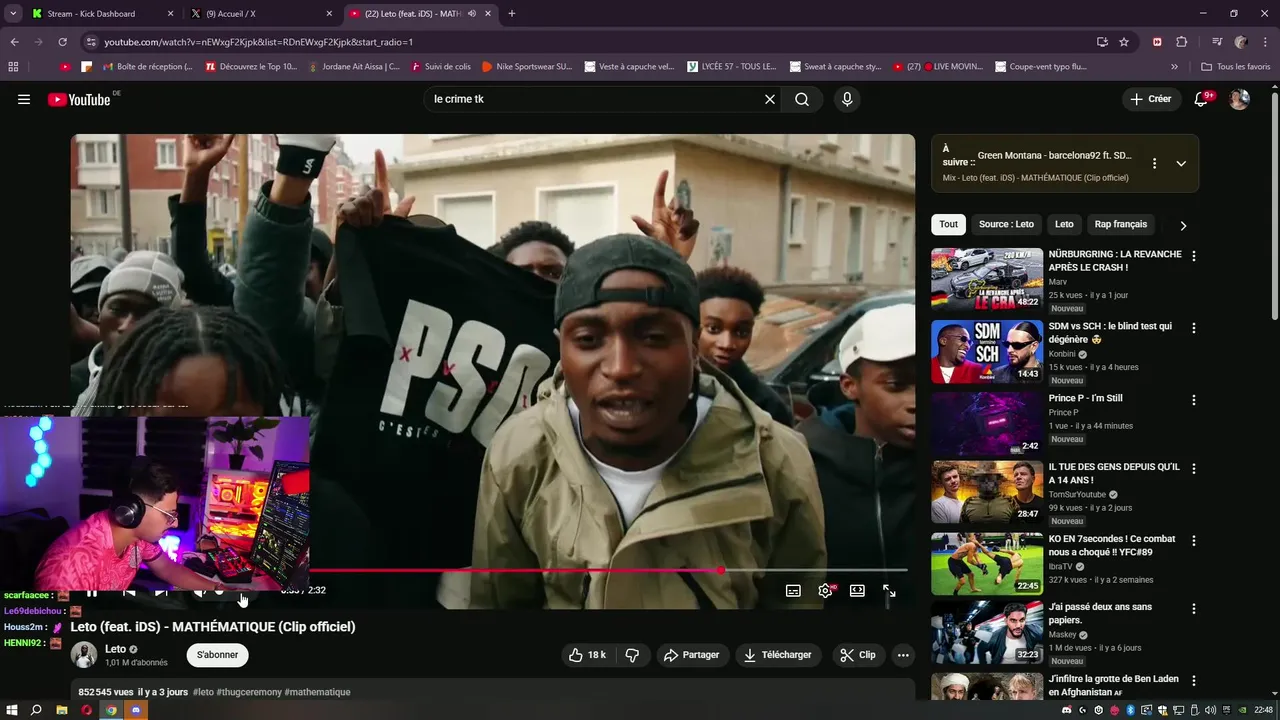Select the Rap français filter chip

1121,224
